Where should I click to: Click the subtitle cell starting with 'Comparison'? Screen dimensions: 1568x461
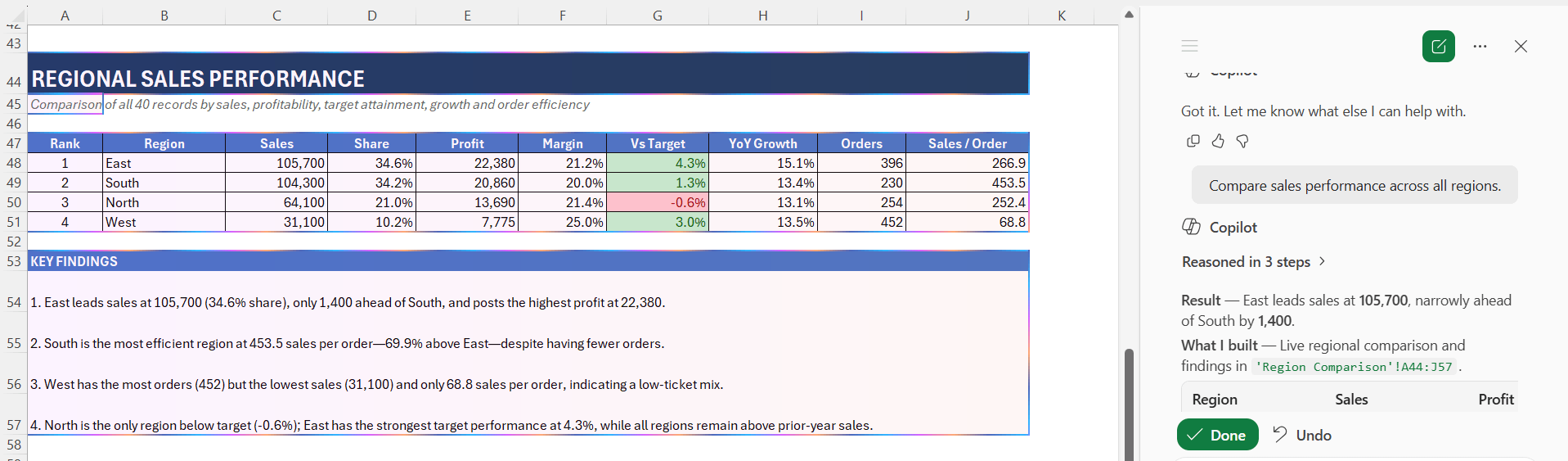65,104
